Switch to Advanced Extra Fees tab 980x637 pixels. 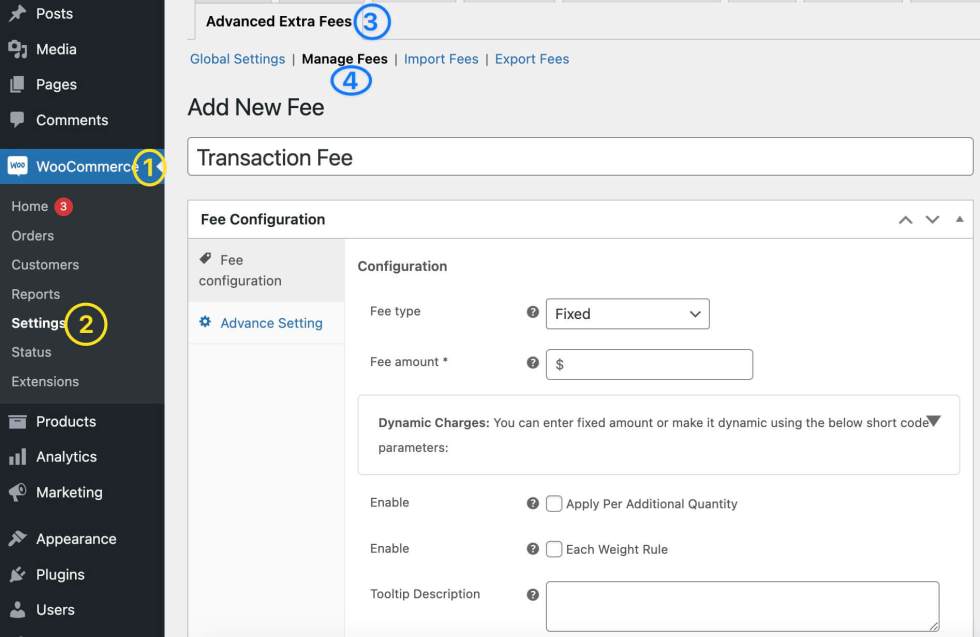pyautogui.click(x=279, y=21)
